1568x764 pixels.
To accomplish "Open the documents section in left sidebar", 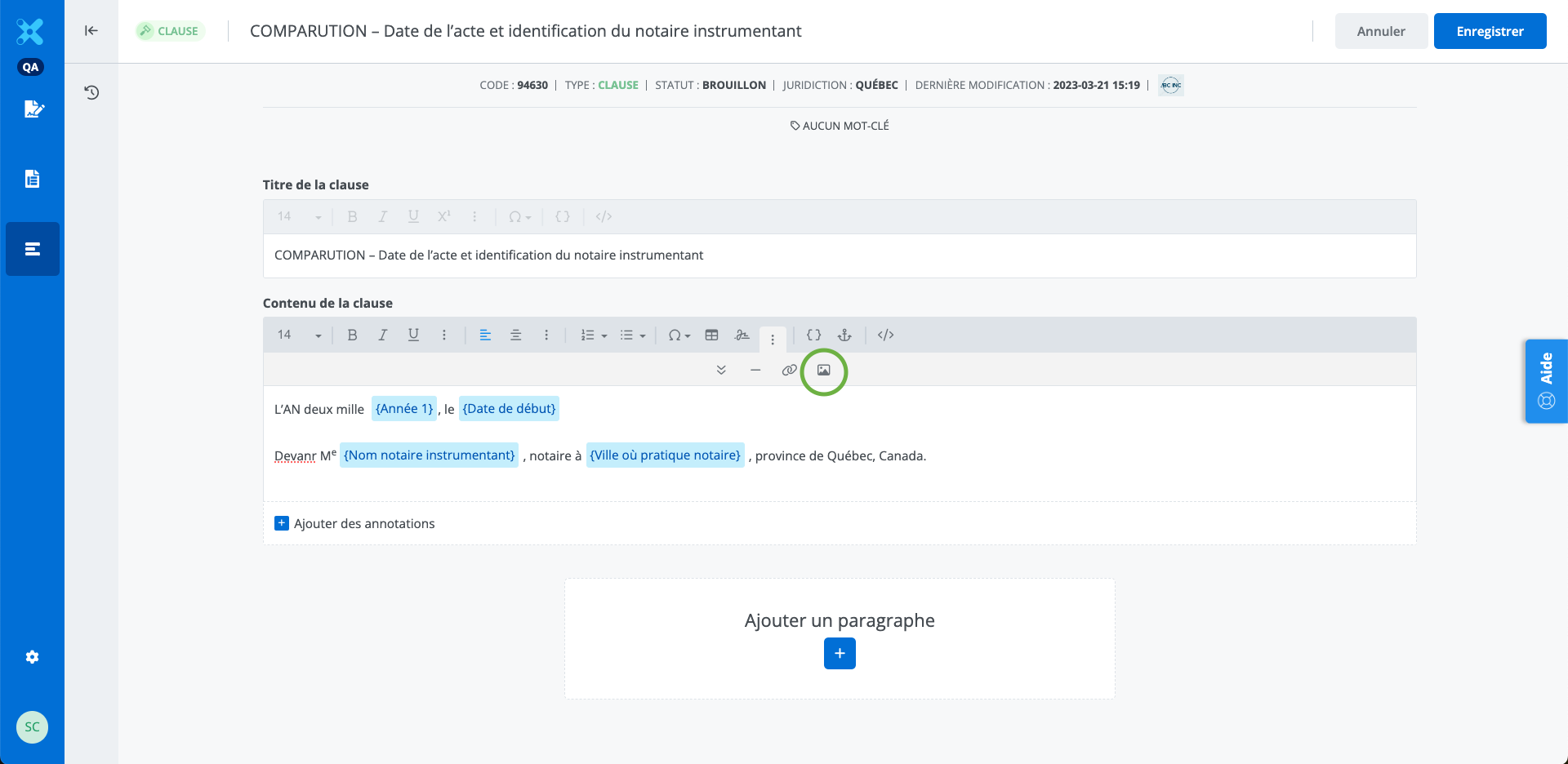I will [33, 179].
